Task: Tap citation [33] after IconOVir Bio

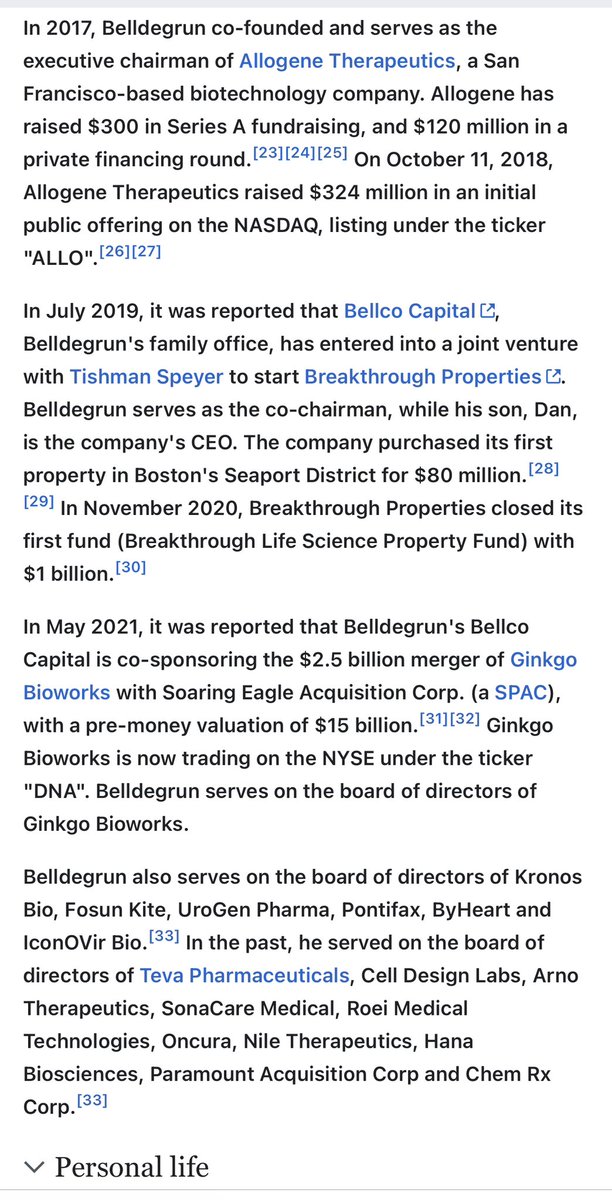Action: point(165,936)
